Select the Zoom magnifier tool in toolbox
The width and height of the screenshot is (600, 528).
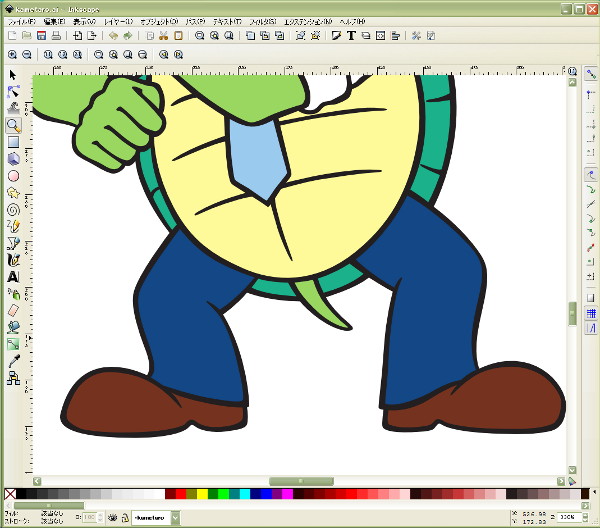13,125
